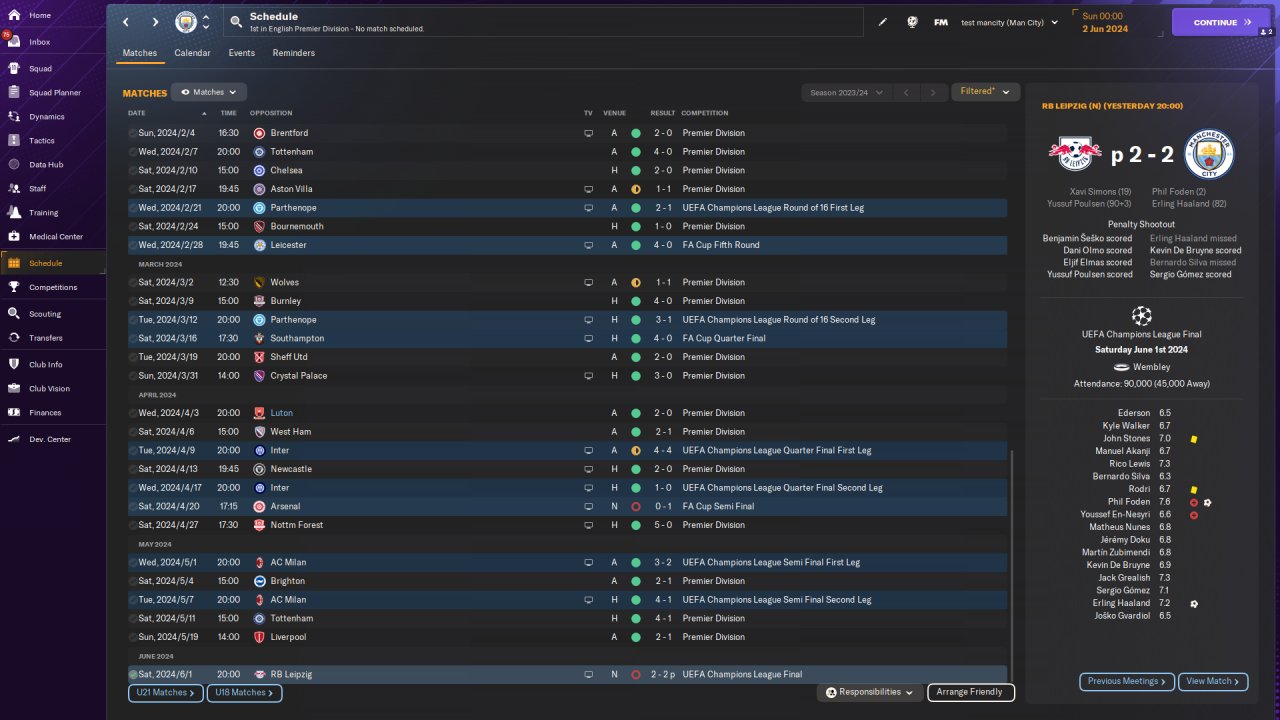The height and width of the screenshot is (720, 1280).
Task: Open the Club Vision icon
Action: [x=15, y=389]
